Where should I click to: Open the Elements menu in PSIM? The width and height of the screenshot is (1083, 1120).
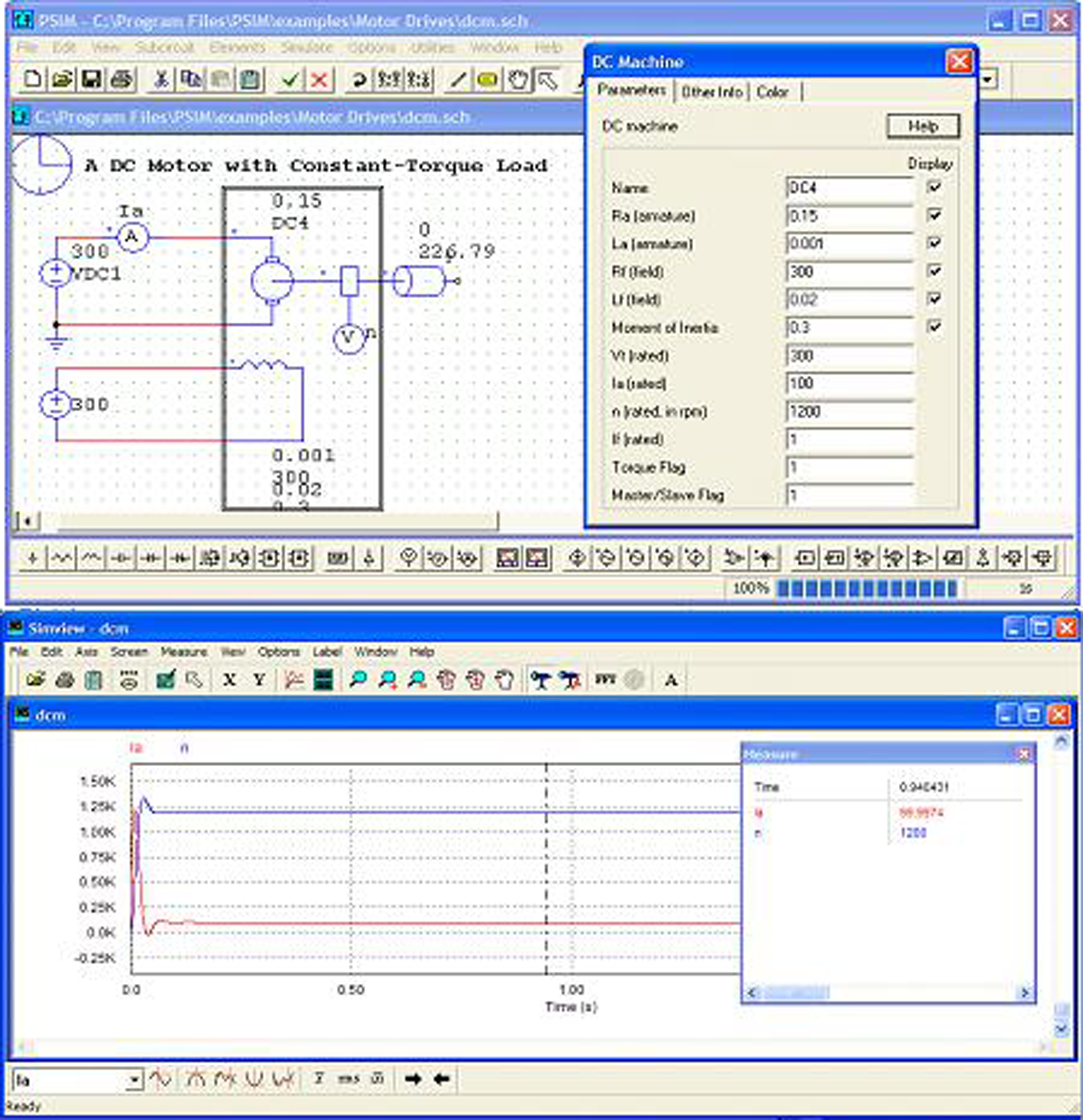click(x=237, y=47)
